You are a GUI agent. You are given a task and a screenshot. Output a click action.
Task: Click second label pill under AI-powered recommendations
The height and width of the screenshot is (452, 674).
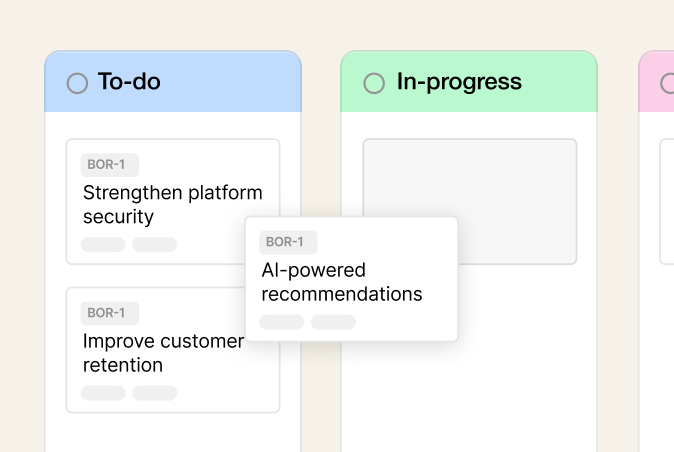pos(333,322)
